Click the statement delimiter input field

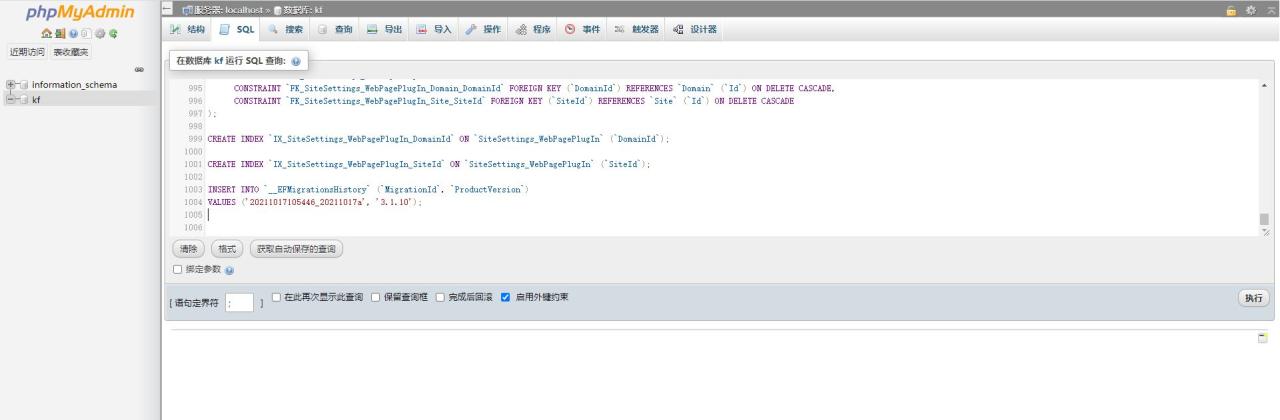(x=240, y=302)
